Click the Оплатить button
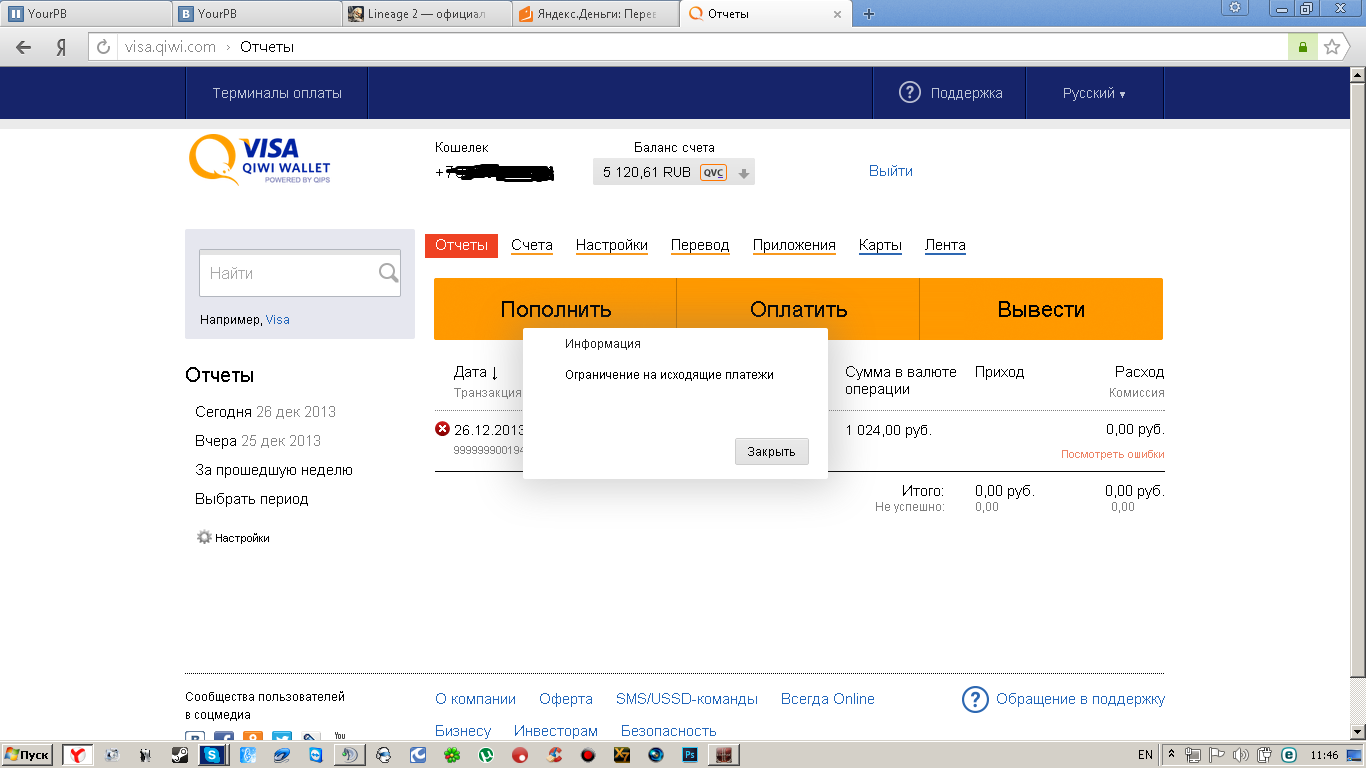The width and height of the screenshot is (1366, 768). coord(798,309)
